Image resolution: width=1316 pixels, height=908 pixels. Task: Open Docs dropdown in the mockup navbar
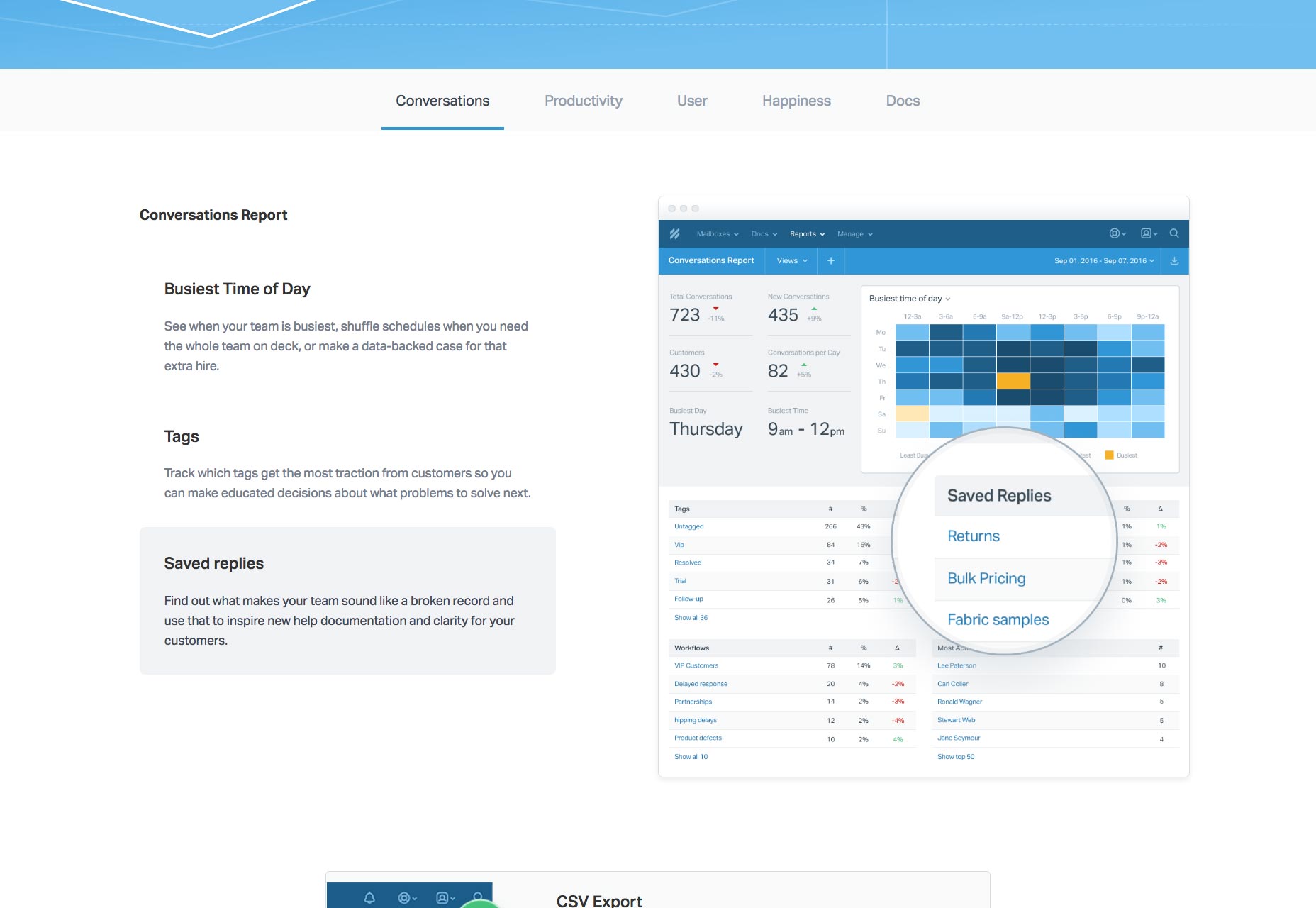pyautogui.click(x=764, y=234)
